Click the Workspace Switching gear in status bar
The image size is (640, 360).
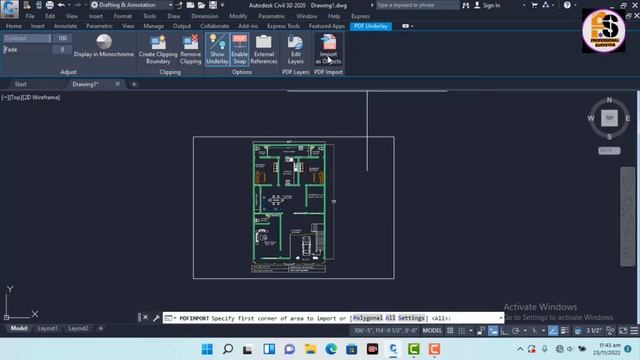611,331
